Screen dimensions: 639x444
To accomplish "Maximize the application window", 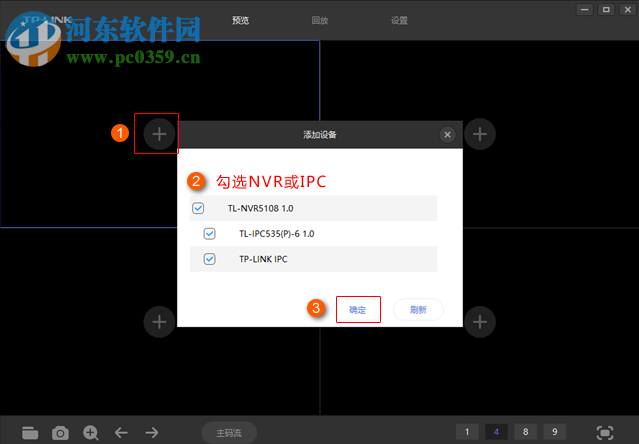I will point(606,10).
